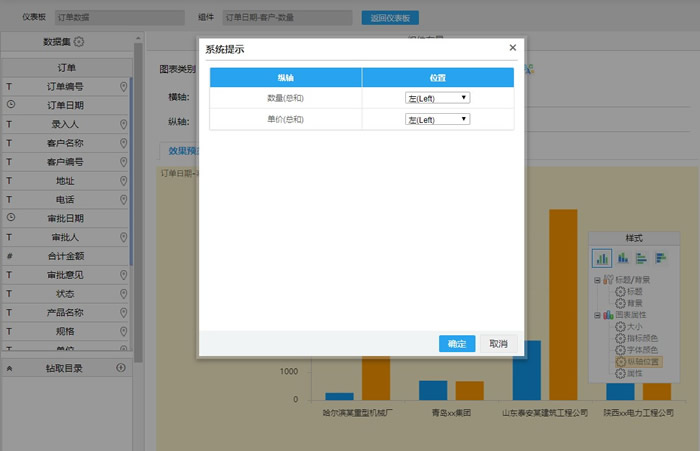
Task: Click the location pin icon for 订单编号
Action: pos(123,87)
